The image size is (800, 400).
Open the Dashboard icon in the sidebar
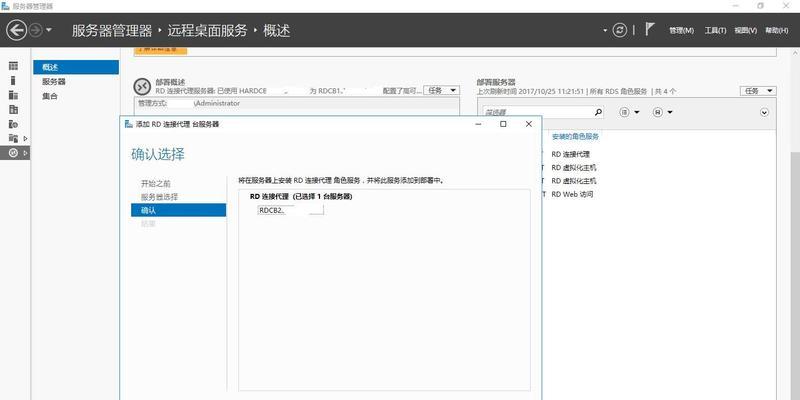[13, 66]
